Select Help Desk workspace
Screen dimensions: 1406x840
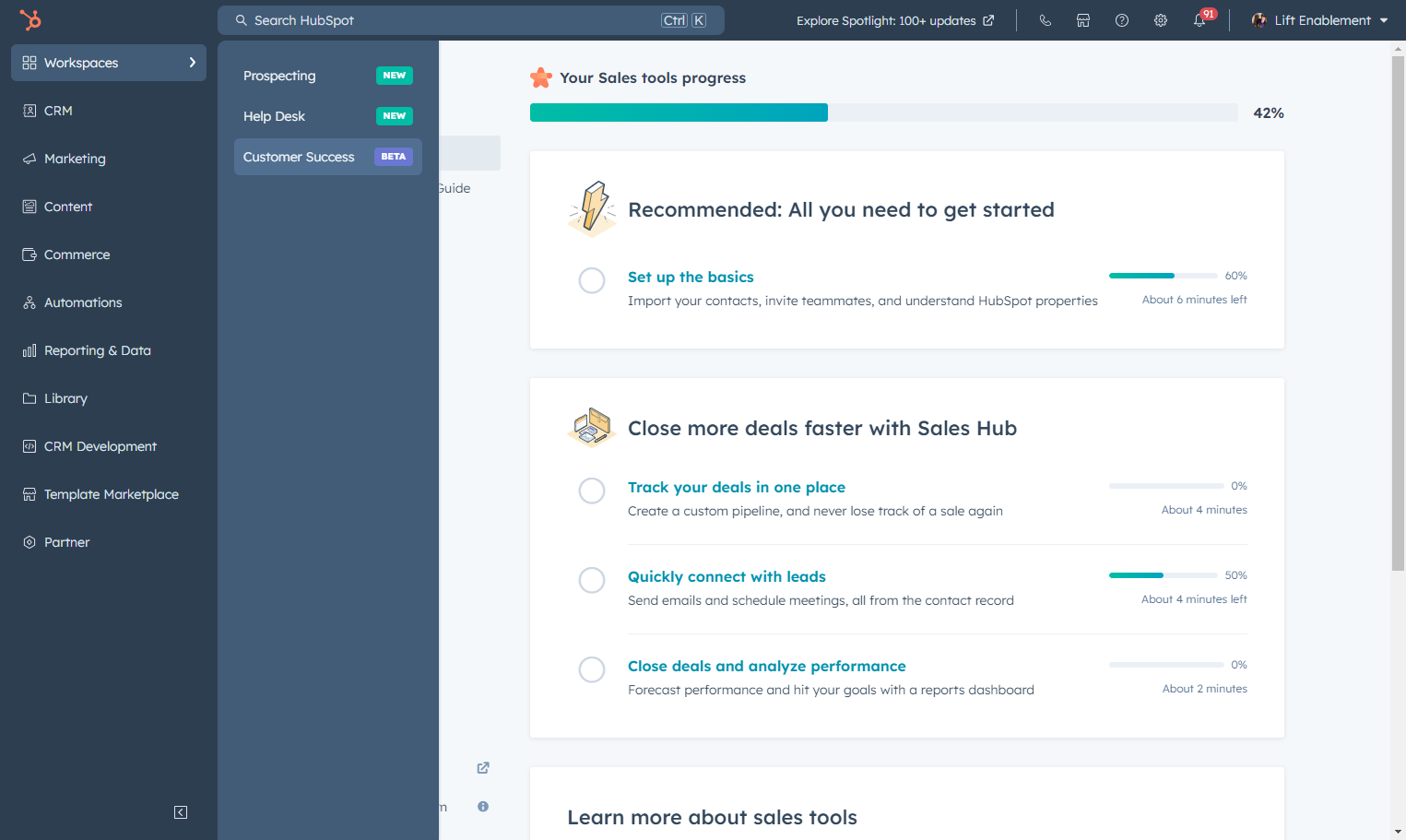pyautogui.click(x=328, y=116)
